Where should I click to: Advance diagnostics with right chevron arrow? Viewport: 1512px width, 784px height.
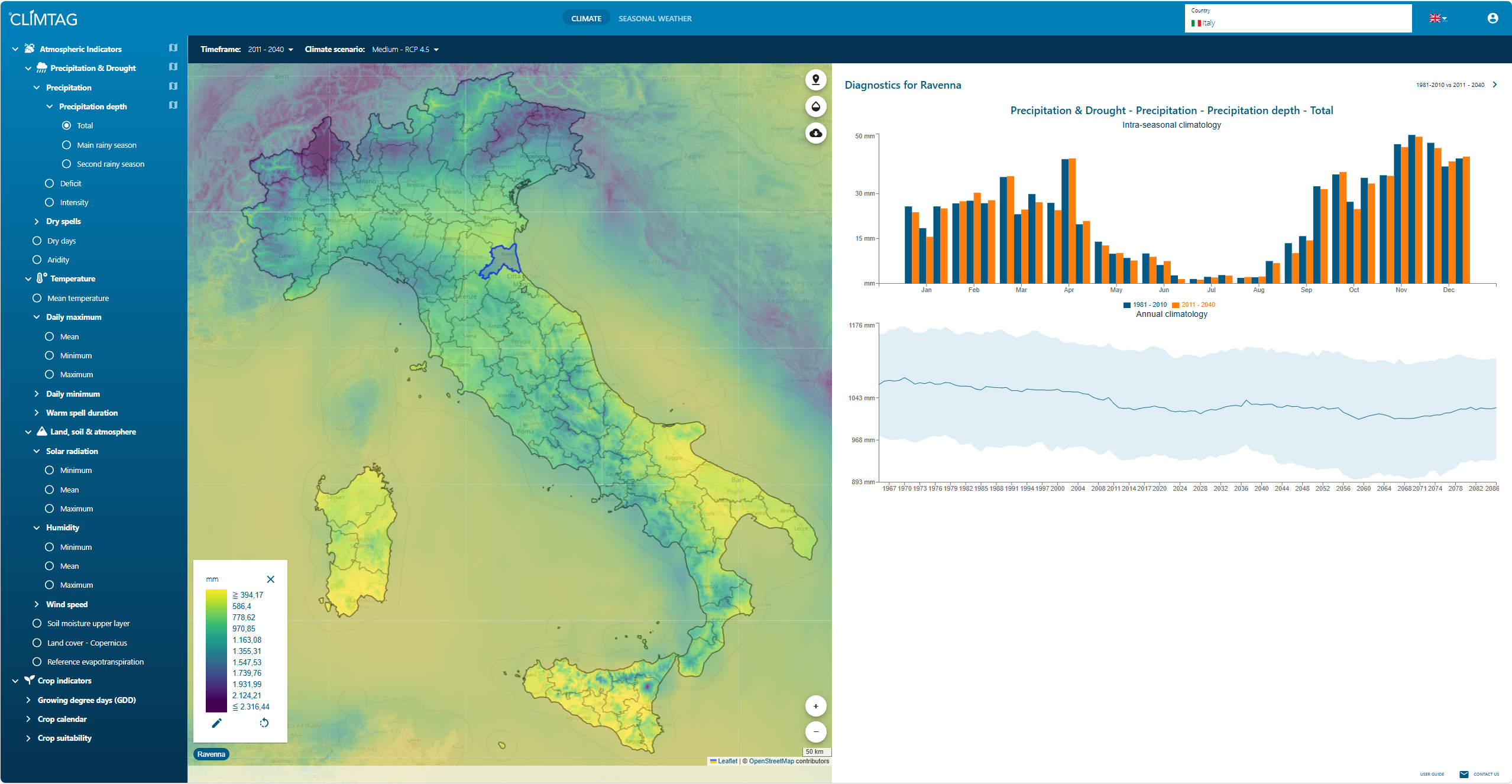[1494, 85]
